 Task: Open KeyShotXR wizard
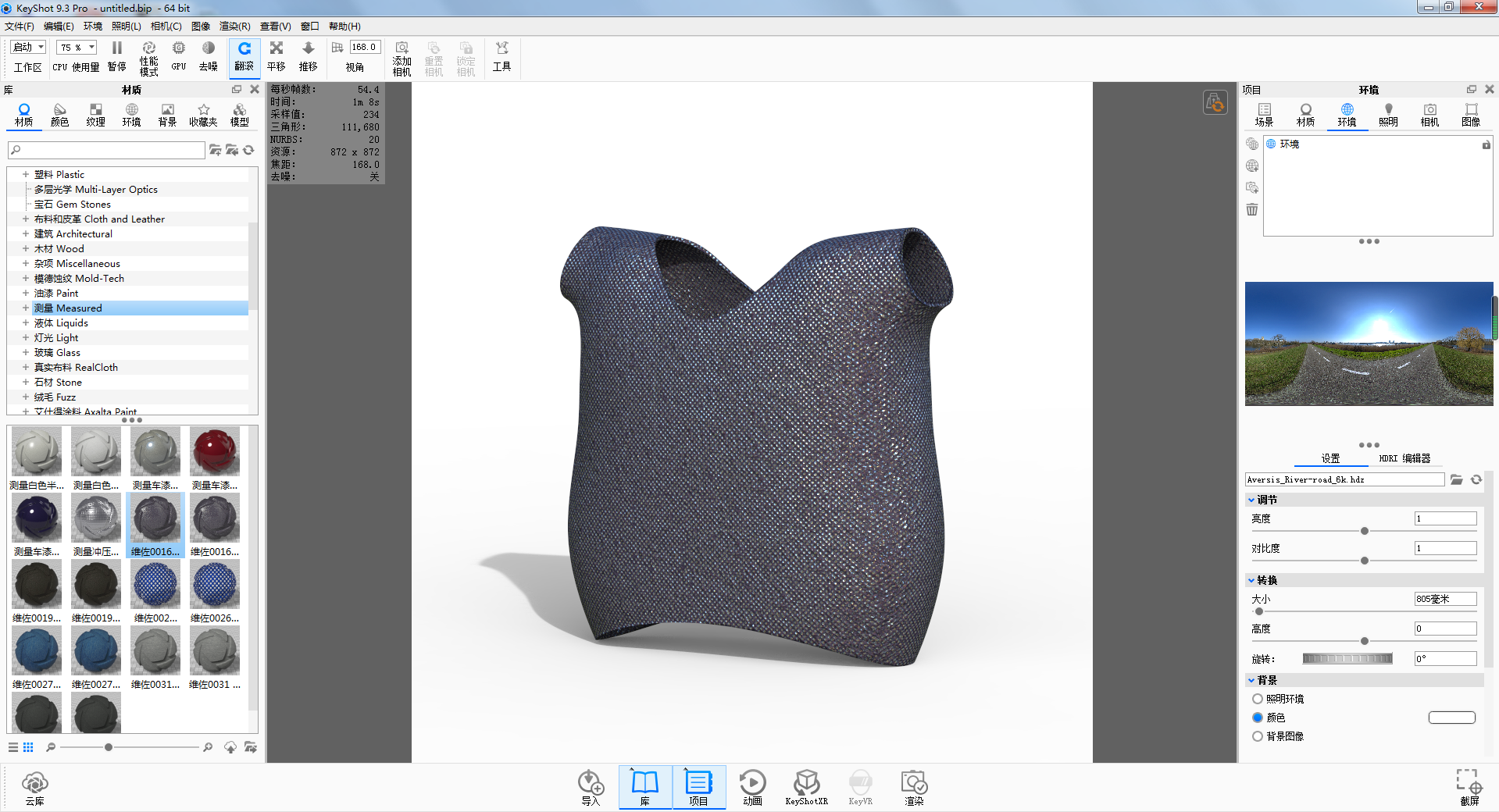point(806,787)
